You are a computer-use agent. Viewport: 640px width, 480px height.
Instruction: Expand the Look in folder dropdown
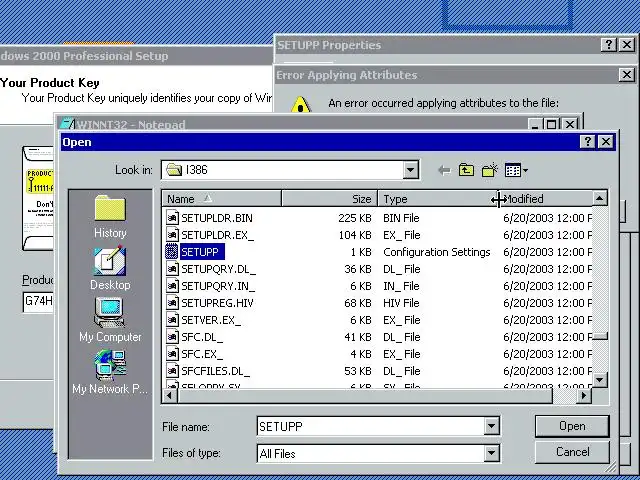click(411, 170)
